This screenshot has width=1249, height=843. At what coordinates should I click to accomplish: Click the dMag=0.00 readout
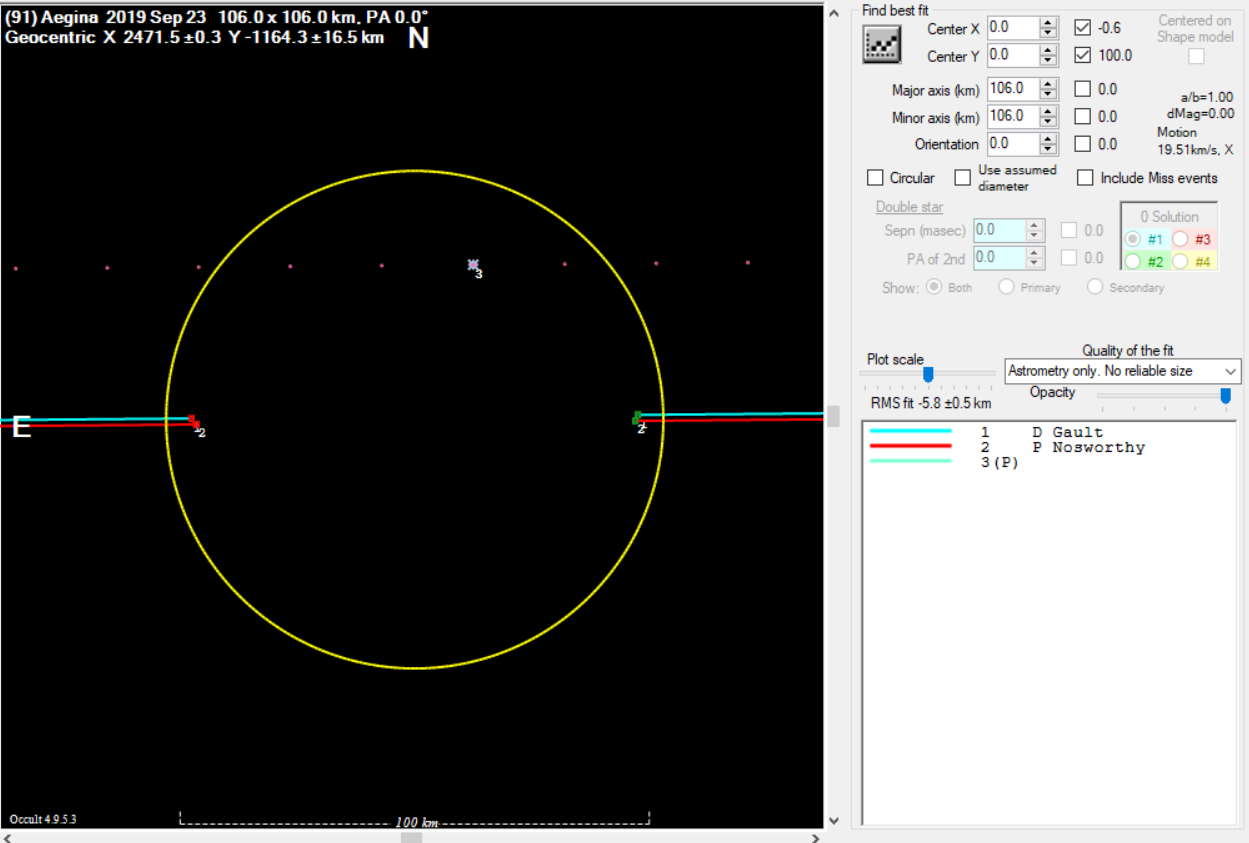click(x=1200, y=114)
